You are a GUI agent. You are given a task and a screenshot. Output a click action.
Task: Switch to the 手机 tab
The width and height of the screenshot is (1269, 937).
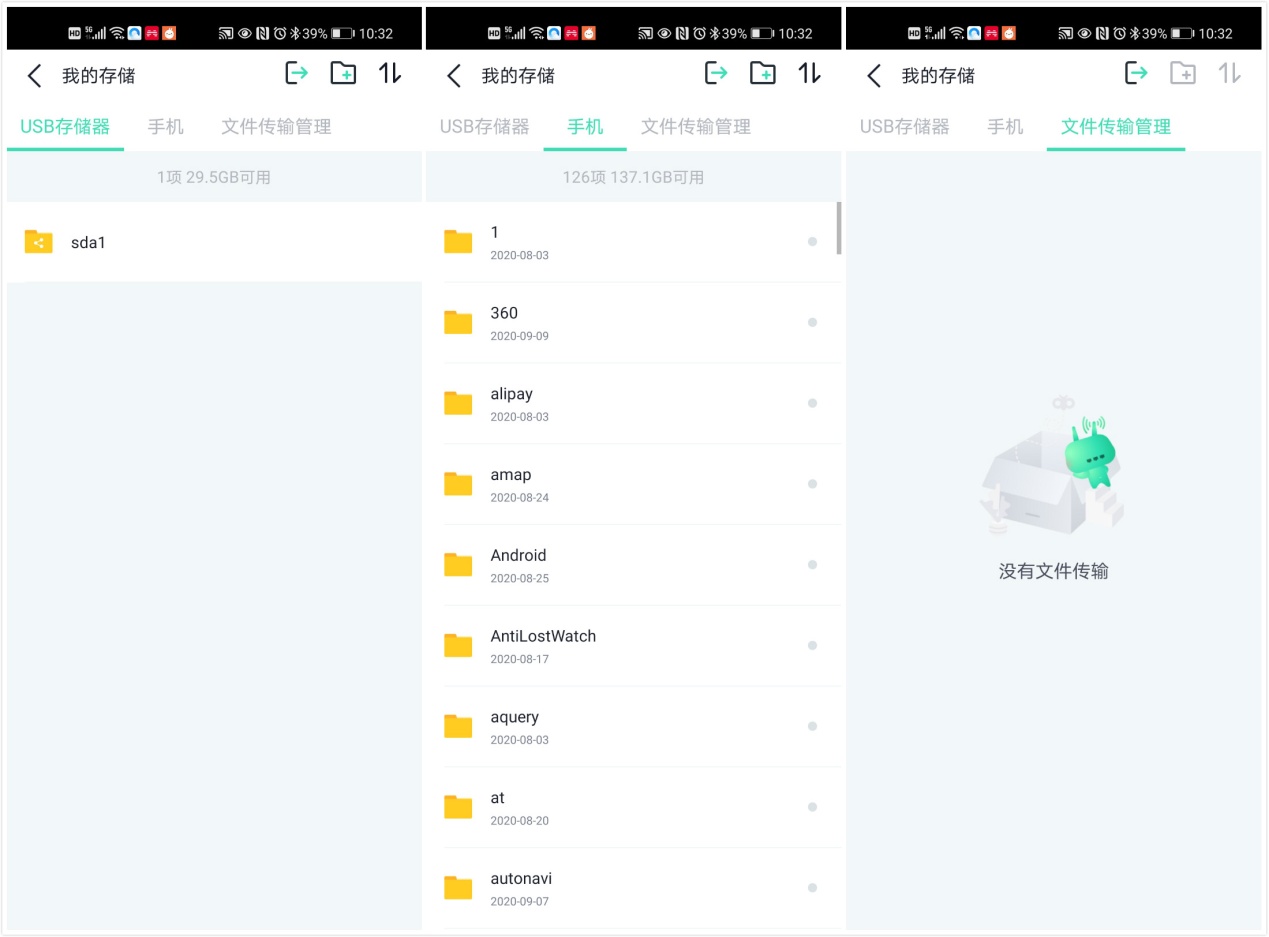click(x=584, y=126)
